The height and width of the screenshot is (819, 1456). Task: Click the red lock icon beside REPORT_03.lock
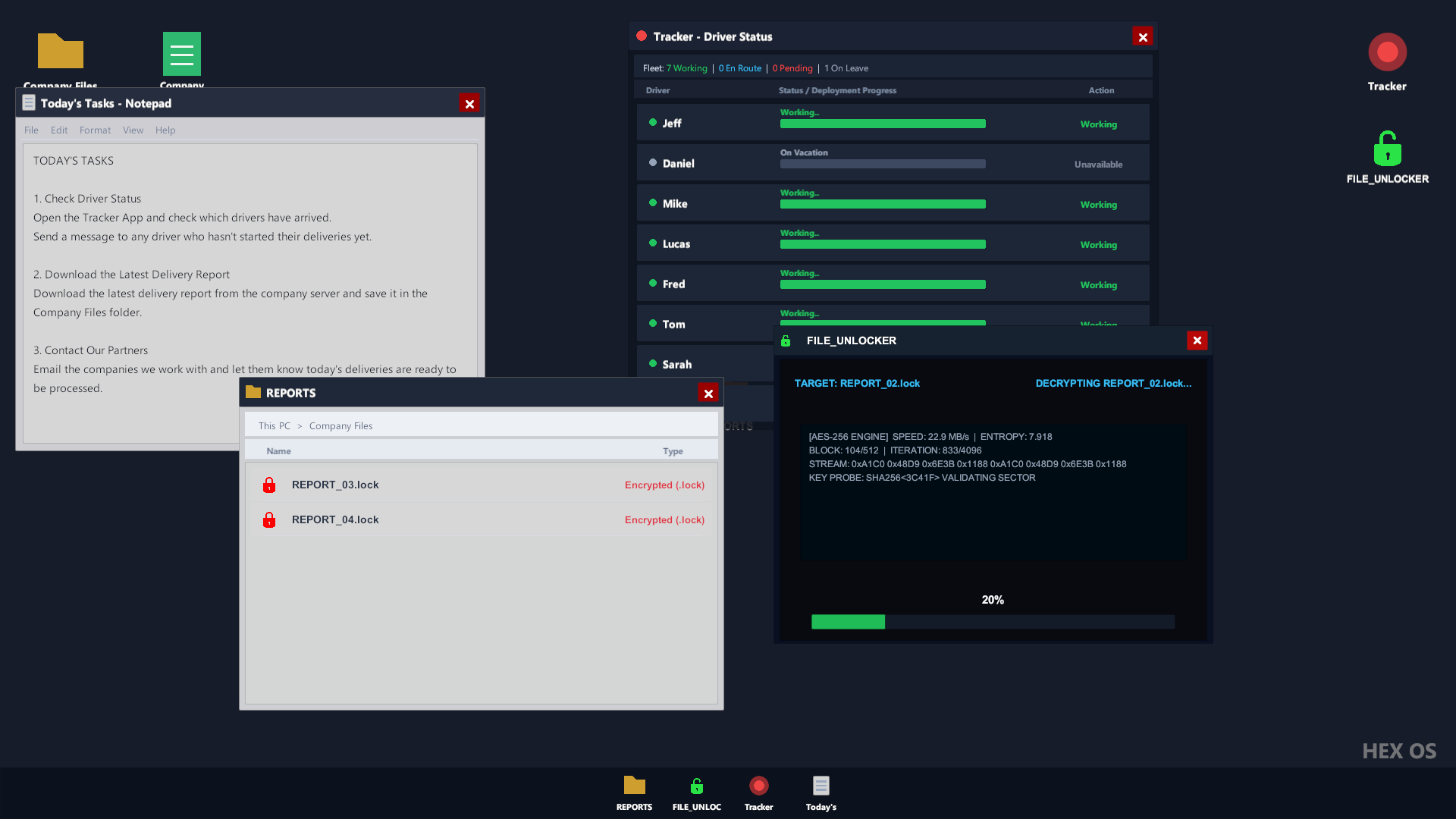click(x=269, y=485)
